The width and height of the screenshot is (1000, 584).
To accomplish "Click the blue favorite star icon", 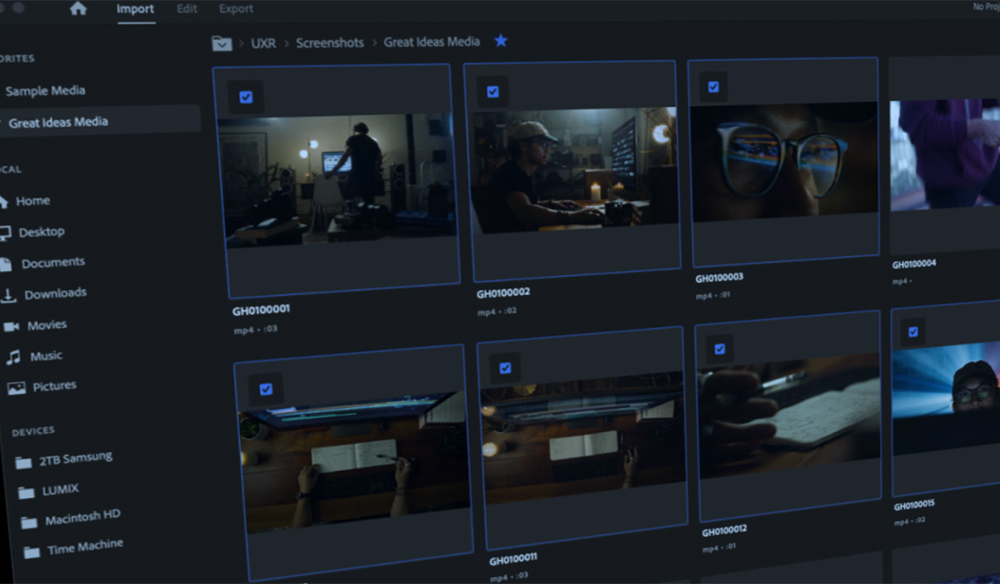I will [x=501, y=41].
